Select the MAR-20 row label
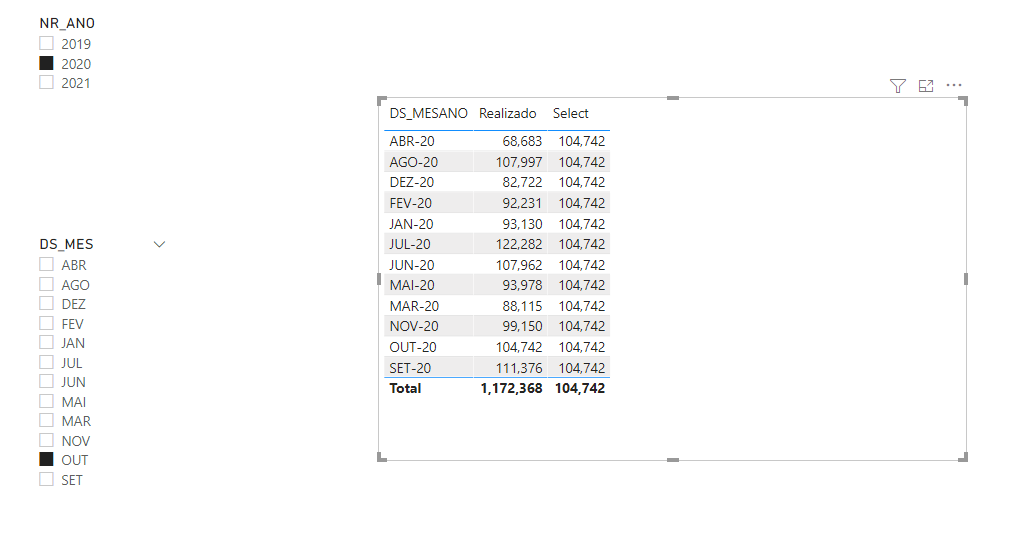This screenshot has width=1034, height=539. coord(414,306)
